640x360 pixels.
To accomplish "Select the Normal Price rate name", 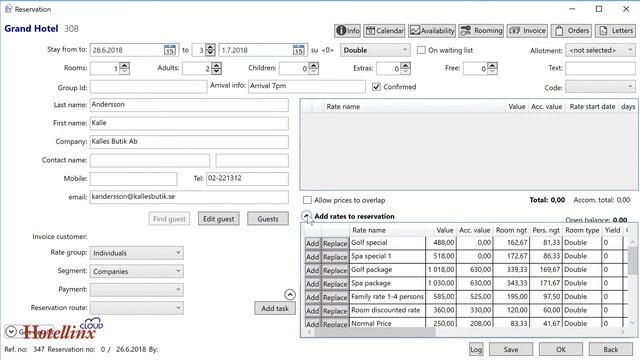I will coord(371,323).
